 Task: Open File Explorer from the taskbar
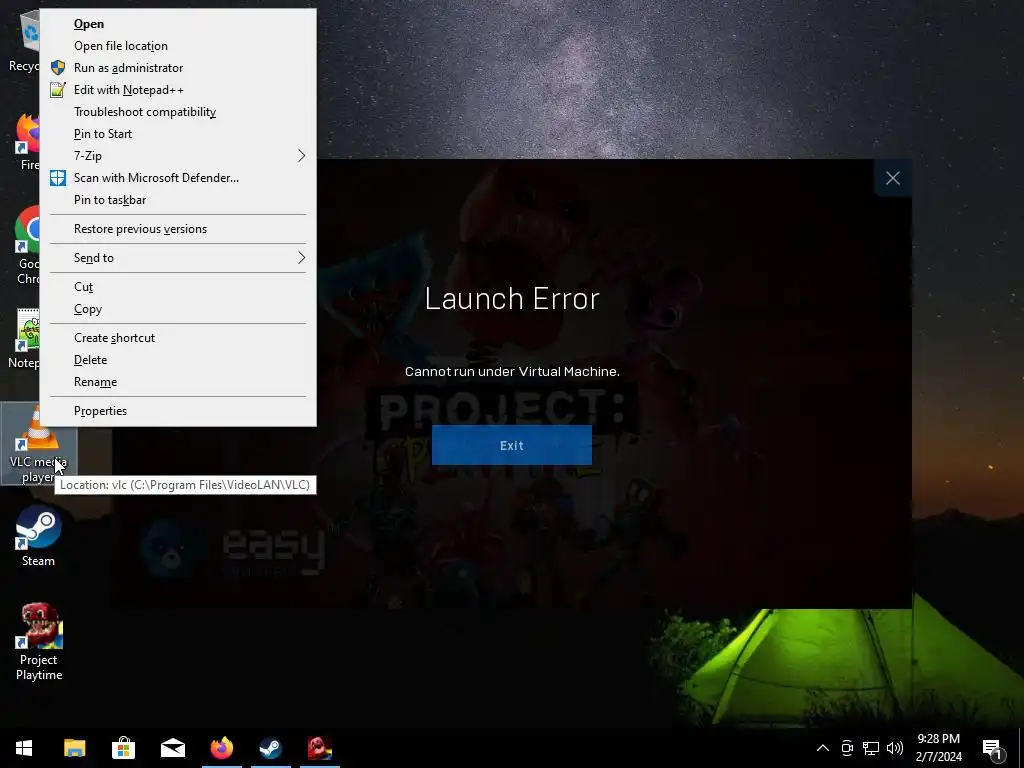click(x=74, y=748)
